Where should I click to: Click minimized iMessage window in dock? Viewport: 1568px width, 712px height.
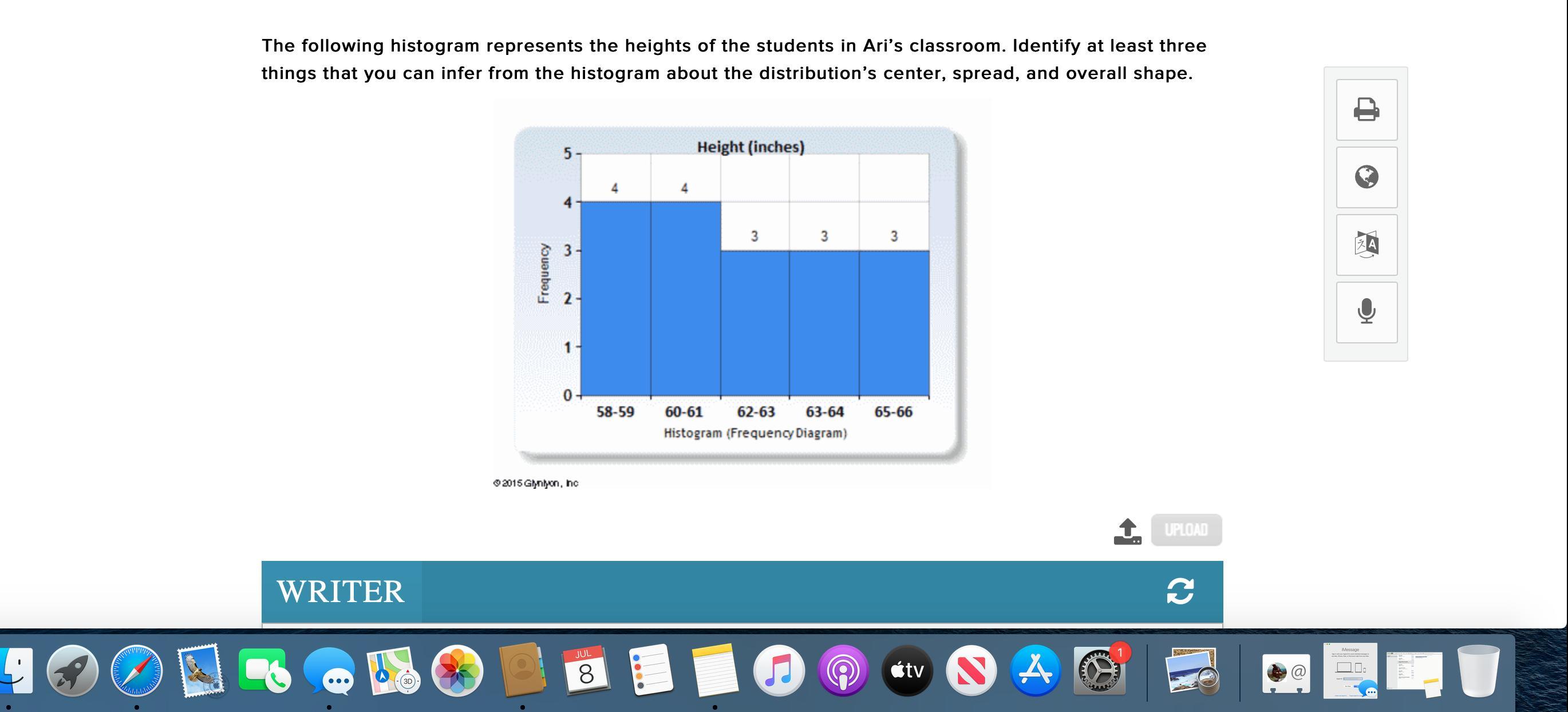[1350, 670]
